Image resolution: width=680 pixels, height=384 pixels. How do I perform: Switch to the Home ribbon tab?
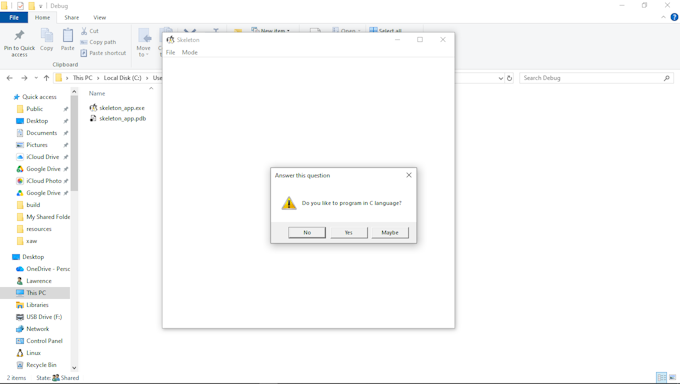coord(42,18)
